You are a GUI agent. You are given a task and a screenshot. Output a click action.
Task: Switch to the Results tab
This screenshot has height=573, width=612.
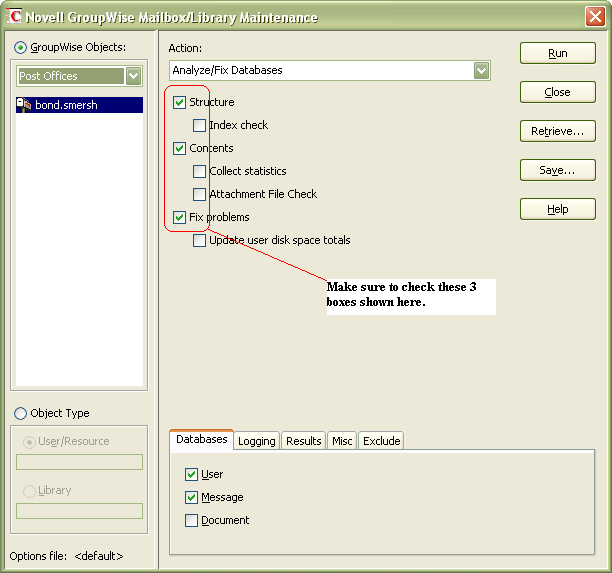pyautogui.click(x=303, y=441)
